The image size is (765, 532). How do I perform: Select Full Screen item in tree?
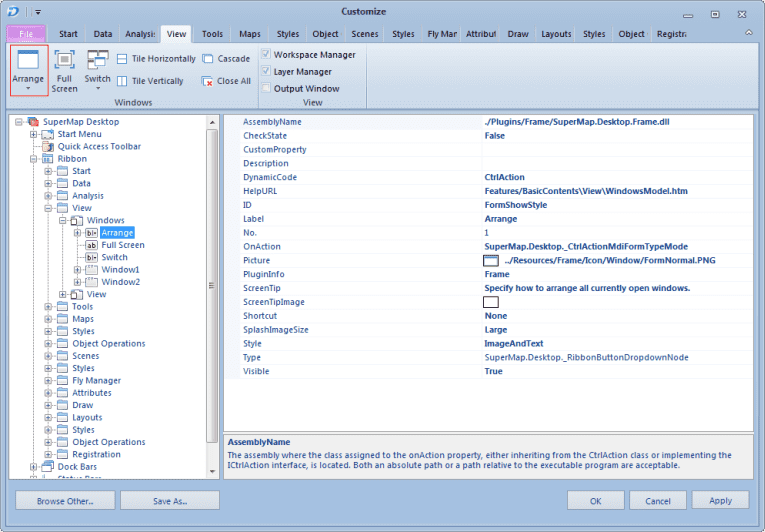pyautogui.click(x=123, y=245)
